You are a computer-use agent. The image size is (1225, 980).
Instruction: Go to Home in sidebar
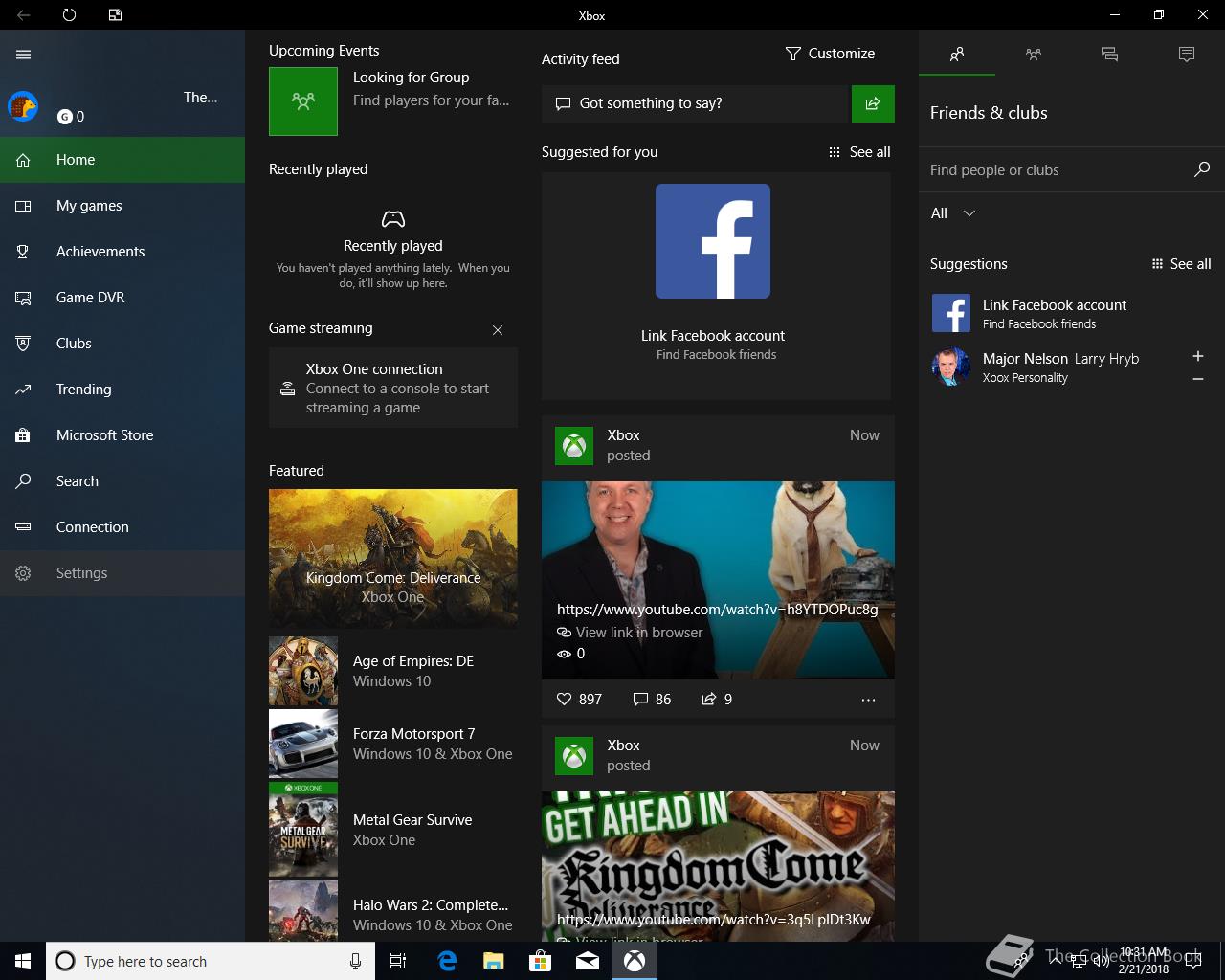point(122,160)
